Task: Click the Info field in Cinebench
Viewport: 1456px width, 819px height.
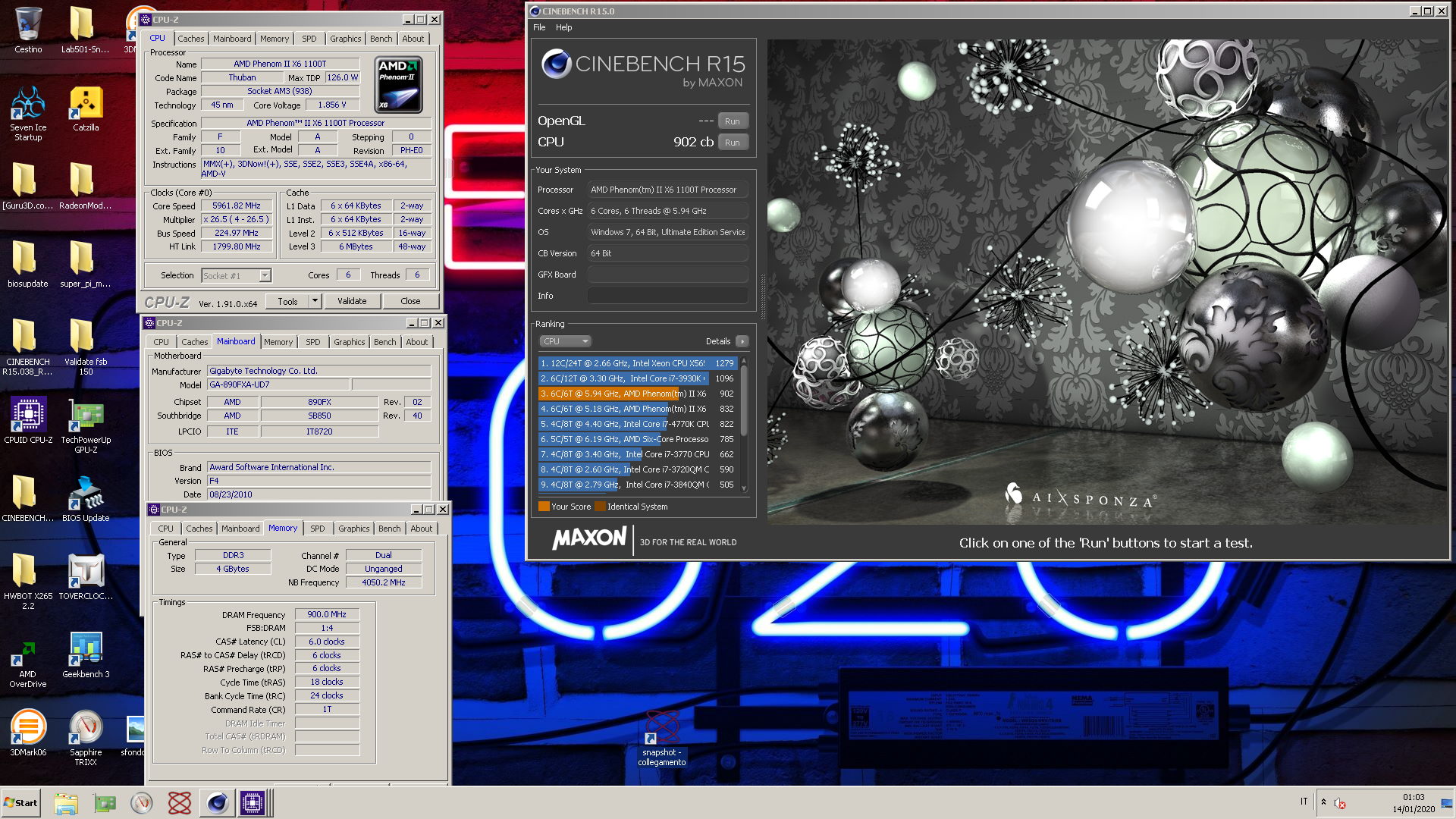Action: (668, 296)
